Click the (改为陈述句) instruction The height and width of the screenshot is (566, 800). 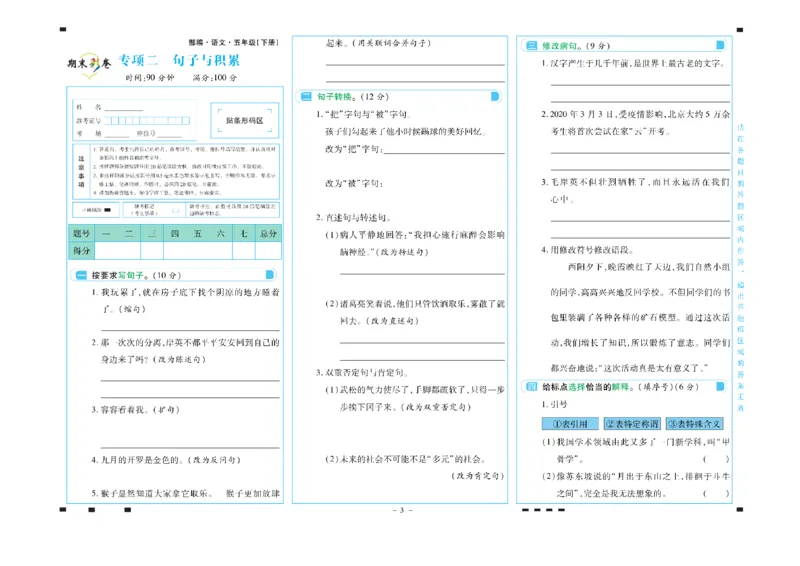[x=179, y=359]
